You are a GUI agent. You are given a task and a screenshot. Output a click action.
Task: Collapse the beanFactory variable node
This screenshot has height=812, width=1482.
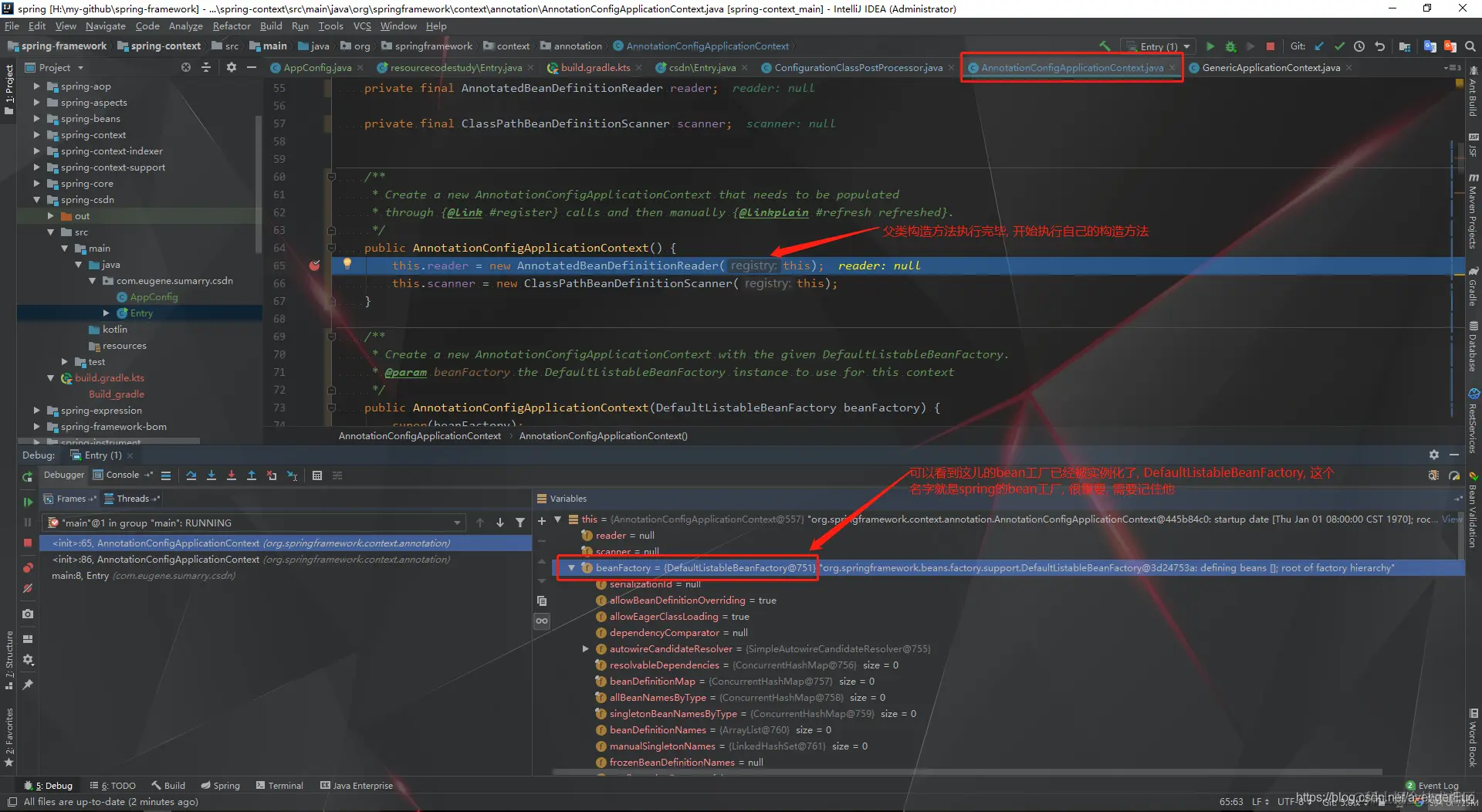571,568
